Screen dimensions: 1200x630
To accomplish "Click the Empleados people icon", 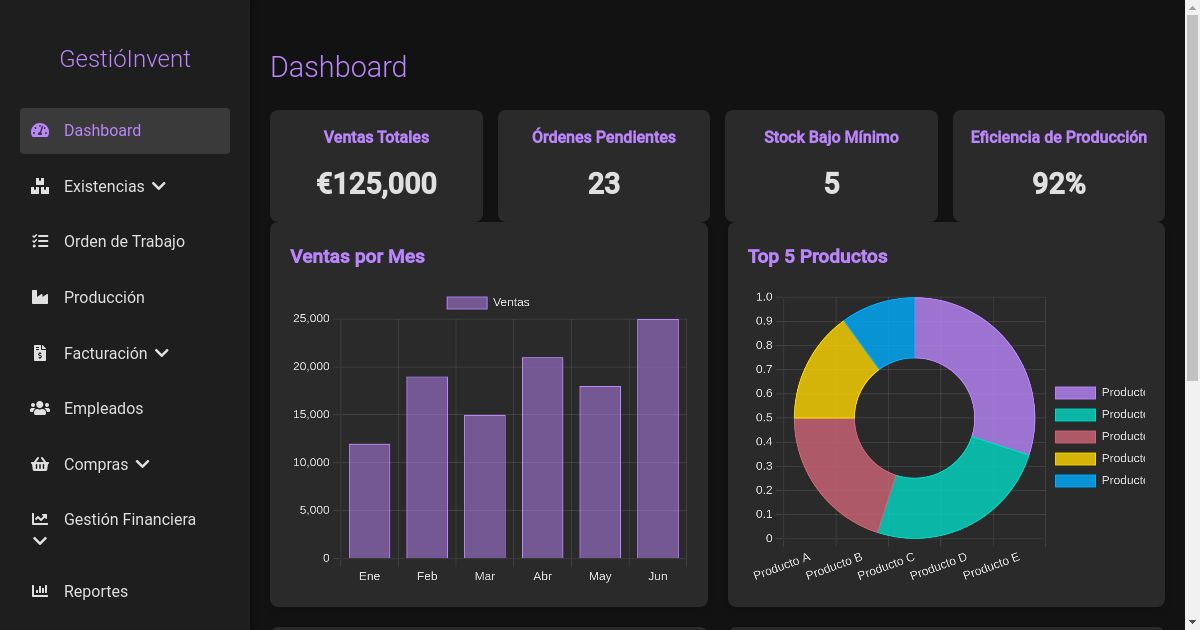I will coord(40,408).
